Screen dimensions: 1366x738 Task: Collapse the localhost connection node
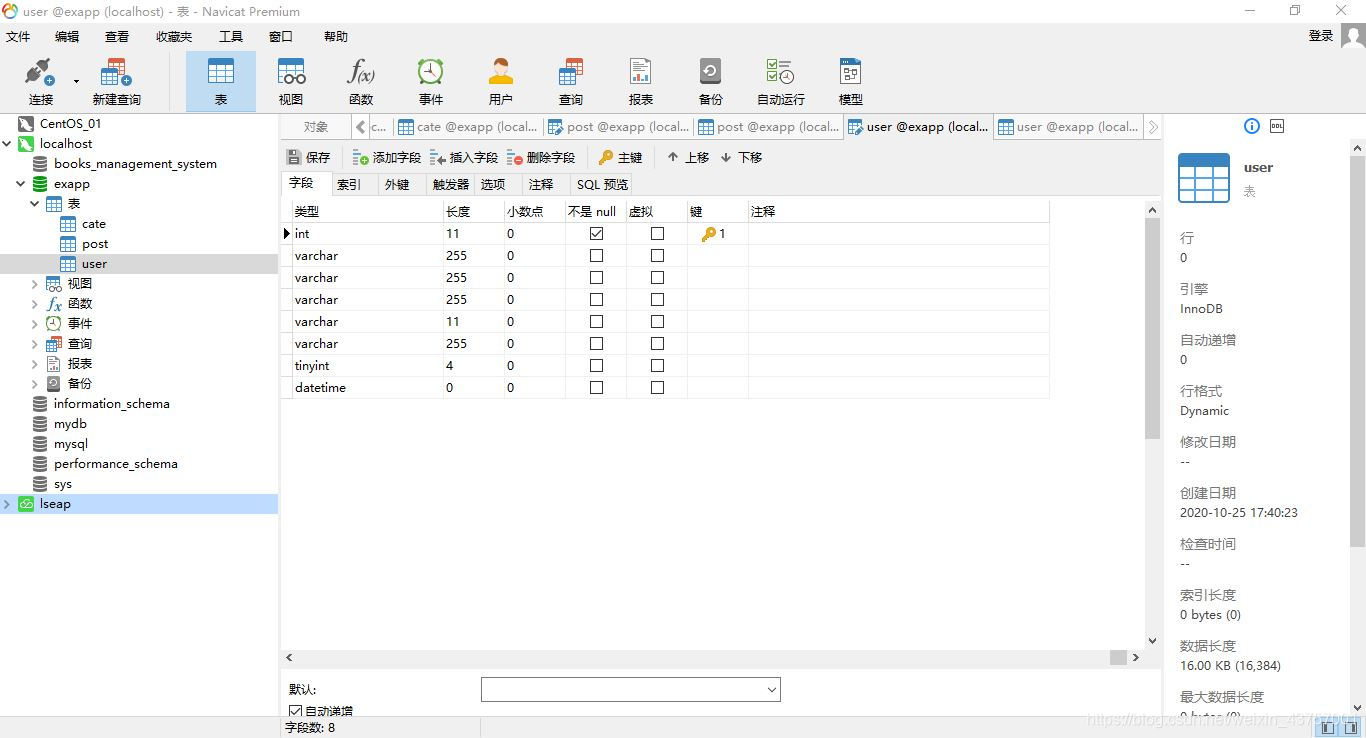pyautogui.click(x=7, y=144)
